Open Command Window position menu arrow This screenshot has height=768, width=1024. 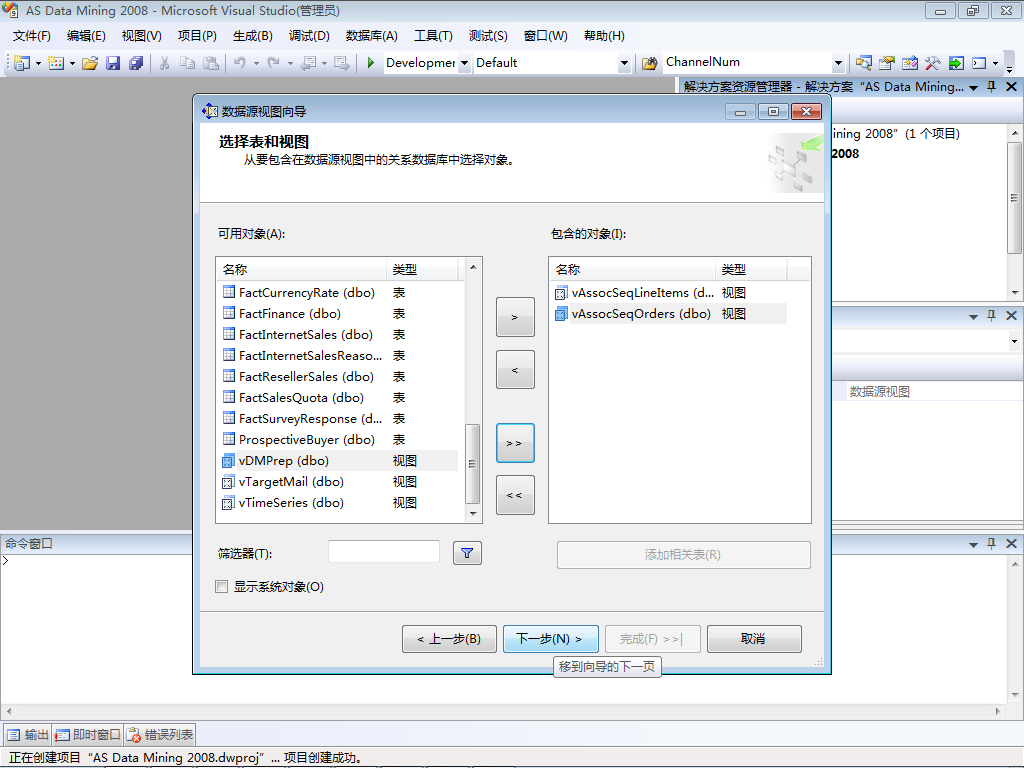pyautogui.click(x=973, y=544)
